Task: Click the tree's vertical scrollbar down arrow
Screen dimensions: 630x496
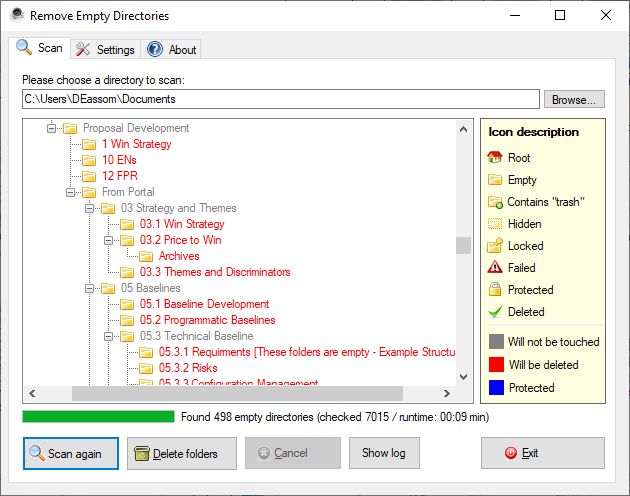Action: point(463,377)
